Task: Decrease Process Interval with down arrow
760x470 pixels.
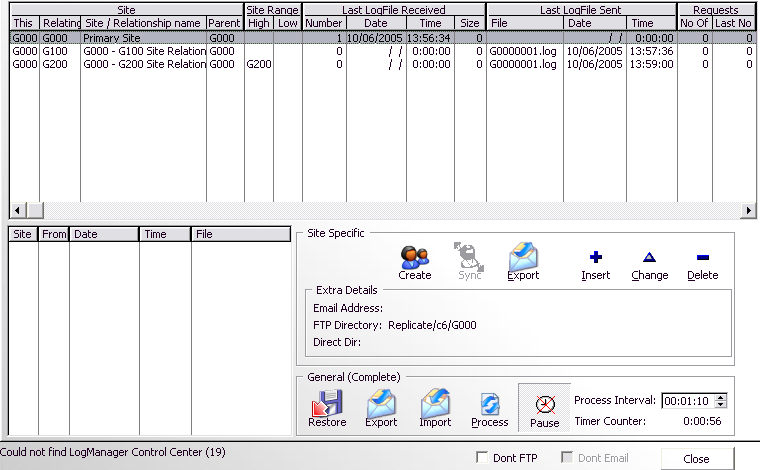Action: (x=722, y=405)
